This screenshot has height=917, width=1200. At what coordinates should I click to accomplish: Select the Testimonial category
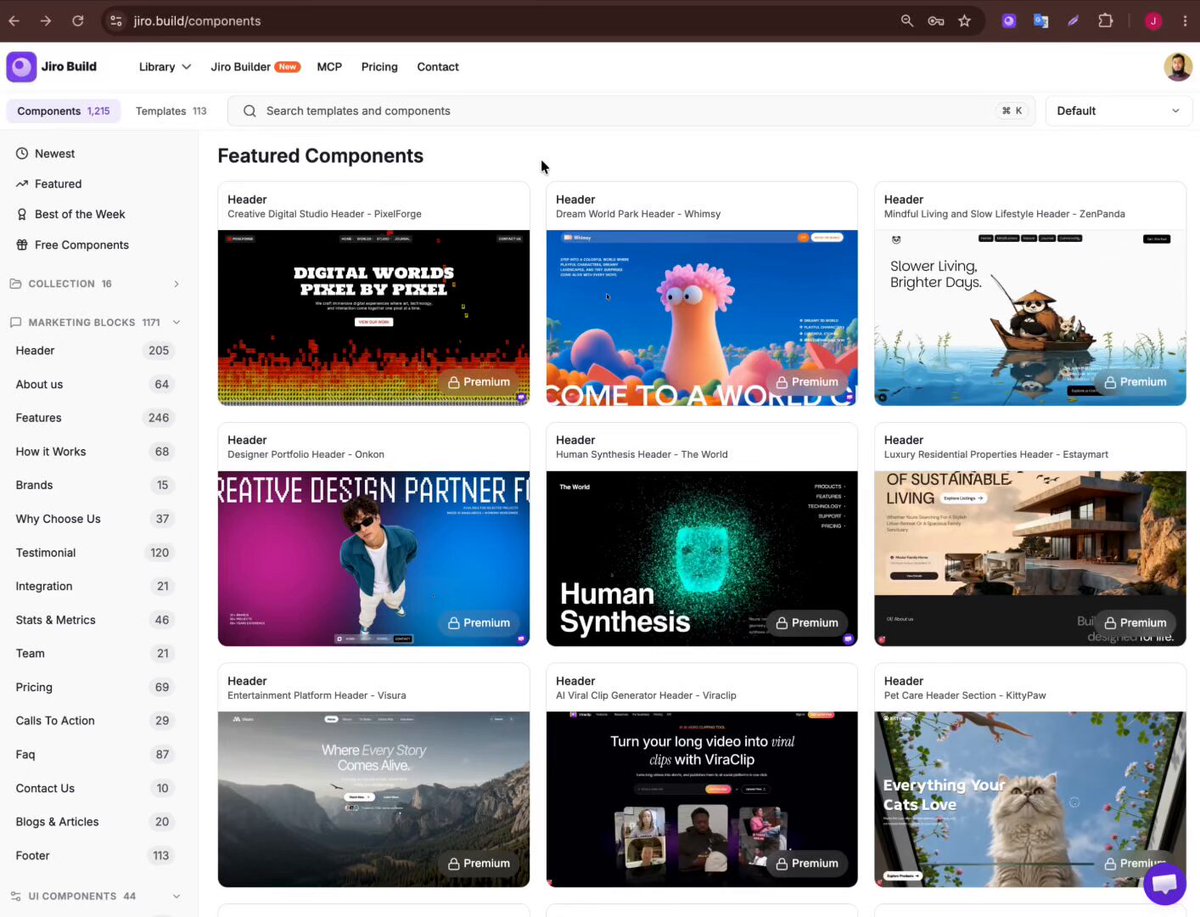[x=95, y=553]
